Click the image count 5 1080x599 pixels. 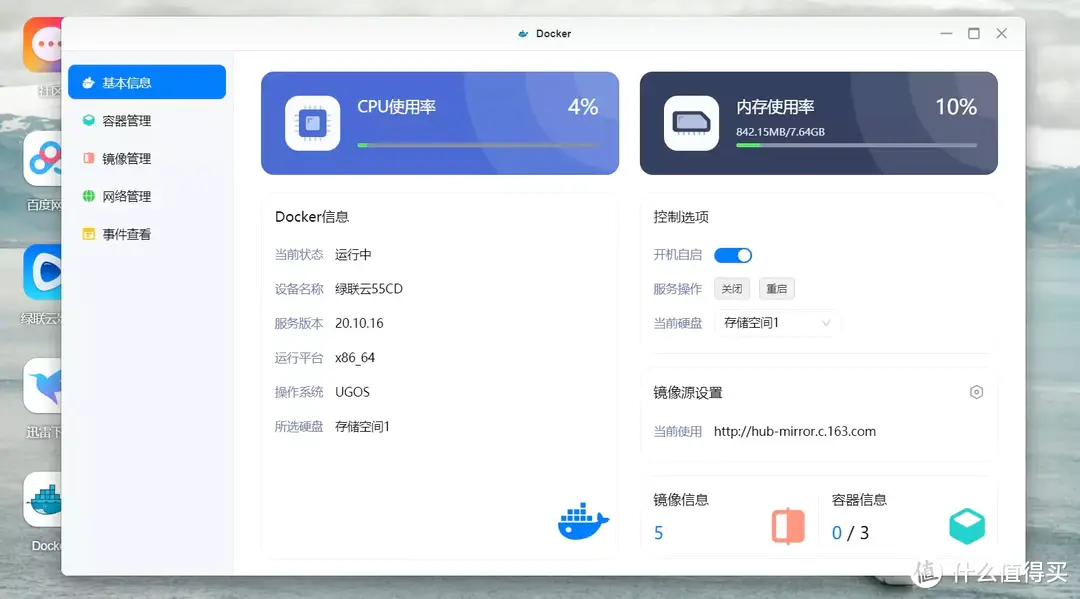pos(658,533)
